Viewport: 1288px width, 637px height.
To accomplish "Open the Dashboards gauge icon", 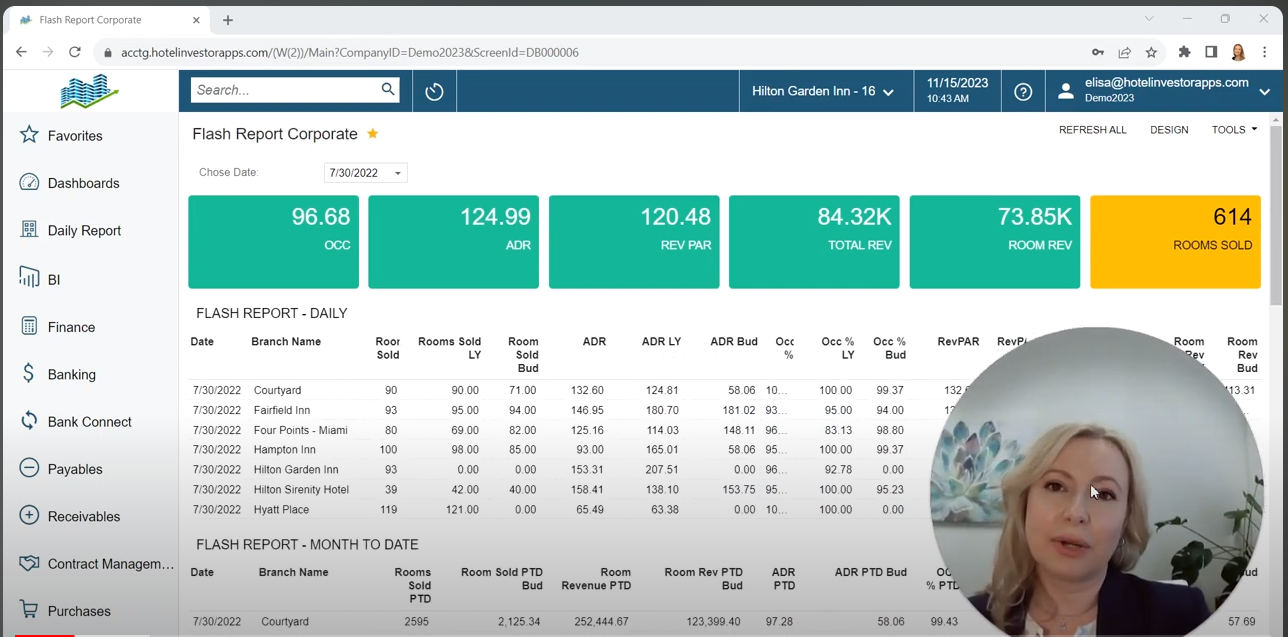I will click(29, 182).
